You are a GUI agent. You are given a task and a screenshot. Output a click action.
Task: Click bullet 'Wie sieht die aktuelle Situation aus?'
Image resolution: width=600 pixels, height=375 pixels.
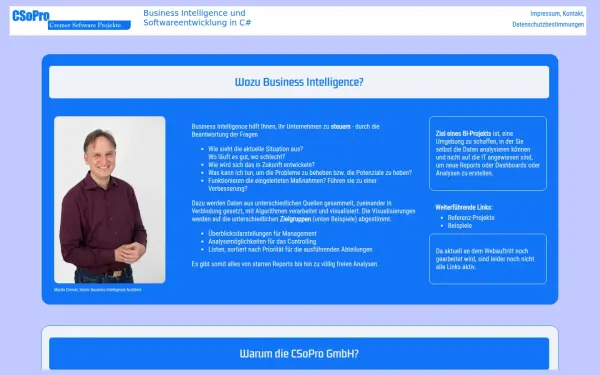click(x=256, y=149)
